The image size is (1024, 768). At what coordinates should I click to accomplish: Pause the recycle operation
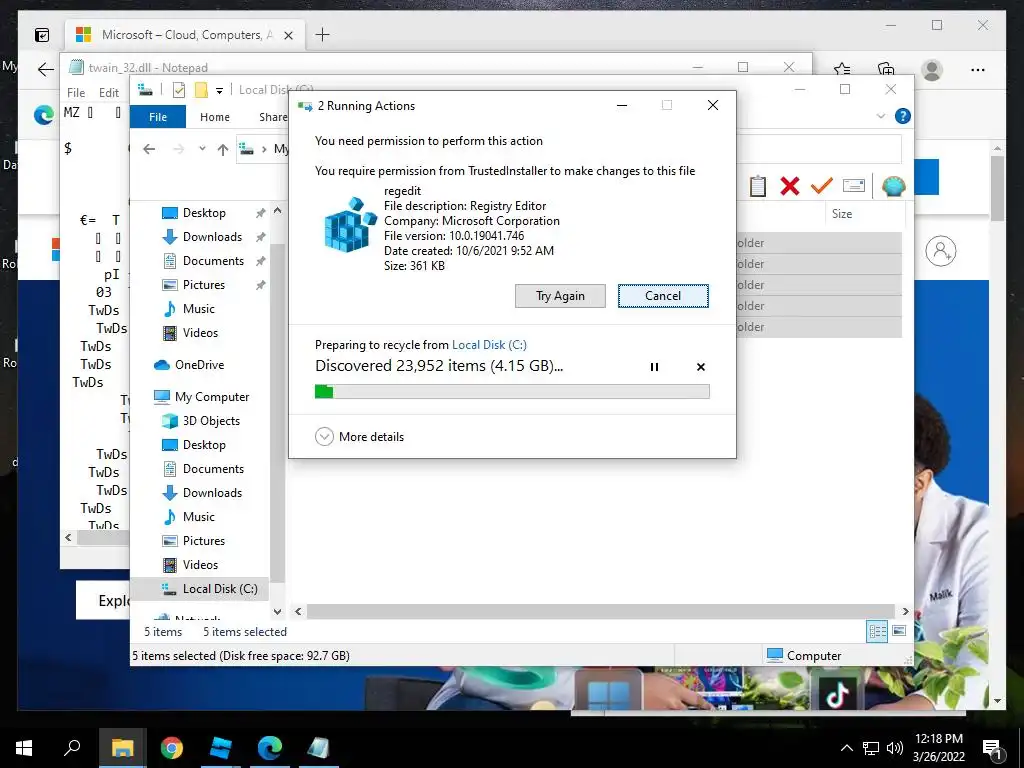coord(654,367)
